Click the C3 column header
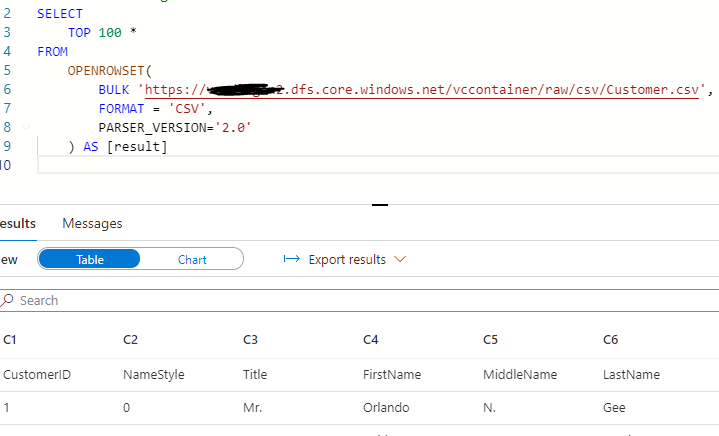The image size is (719, 436). (x=250, y=340)
